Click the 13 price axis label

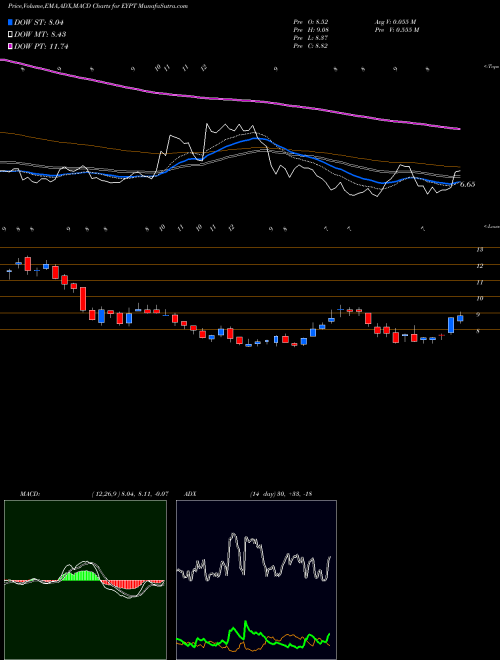coord(479,250)
